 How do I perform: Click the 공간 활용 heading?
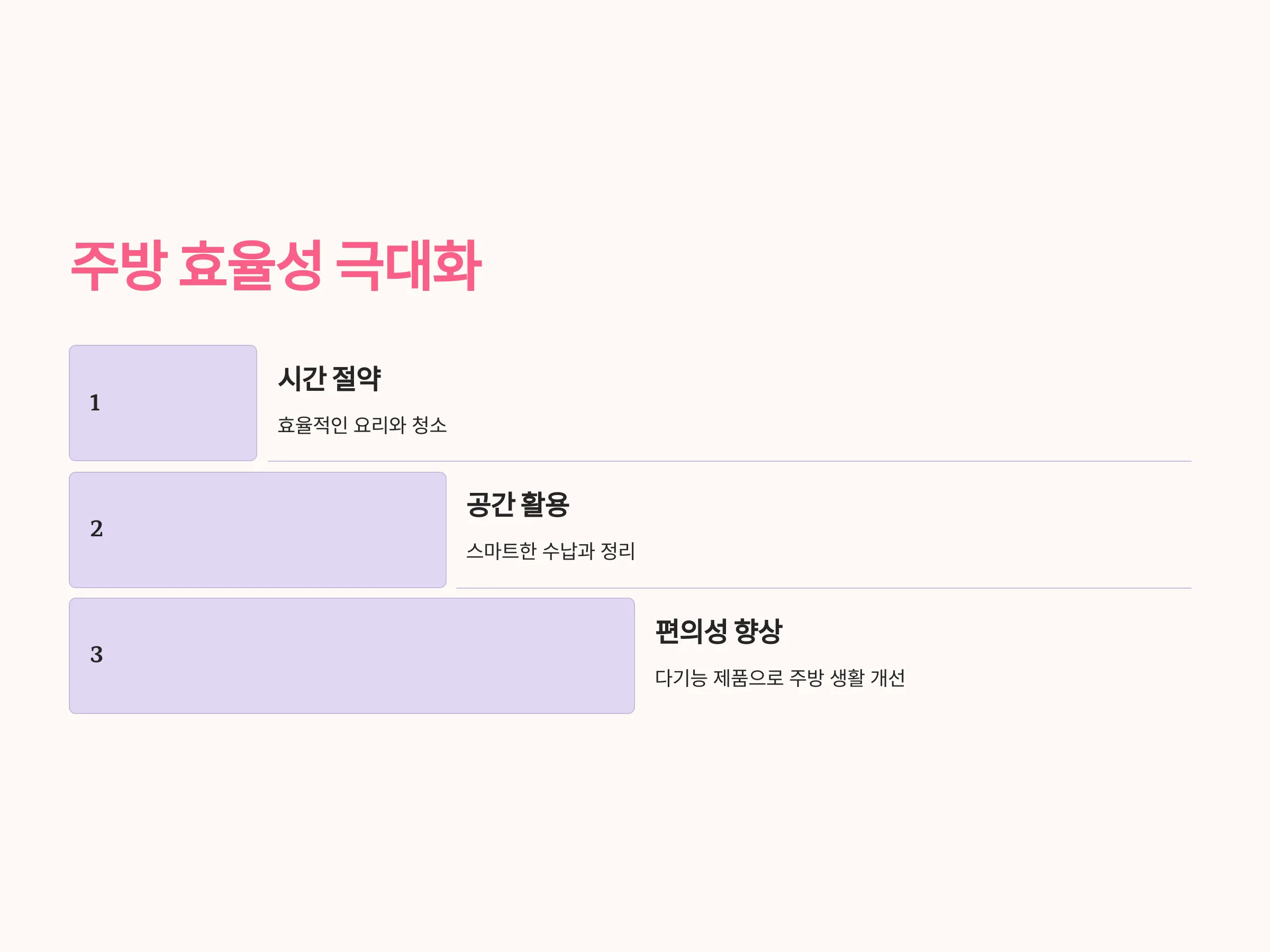[518, 505]
